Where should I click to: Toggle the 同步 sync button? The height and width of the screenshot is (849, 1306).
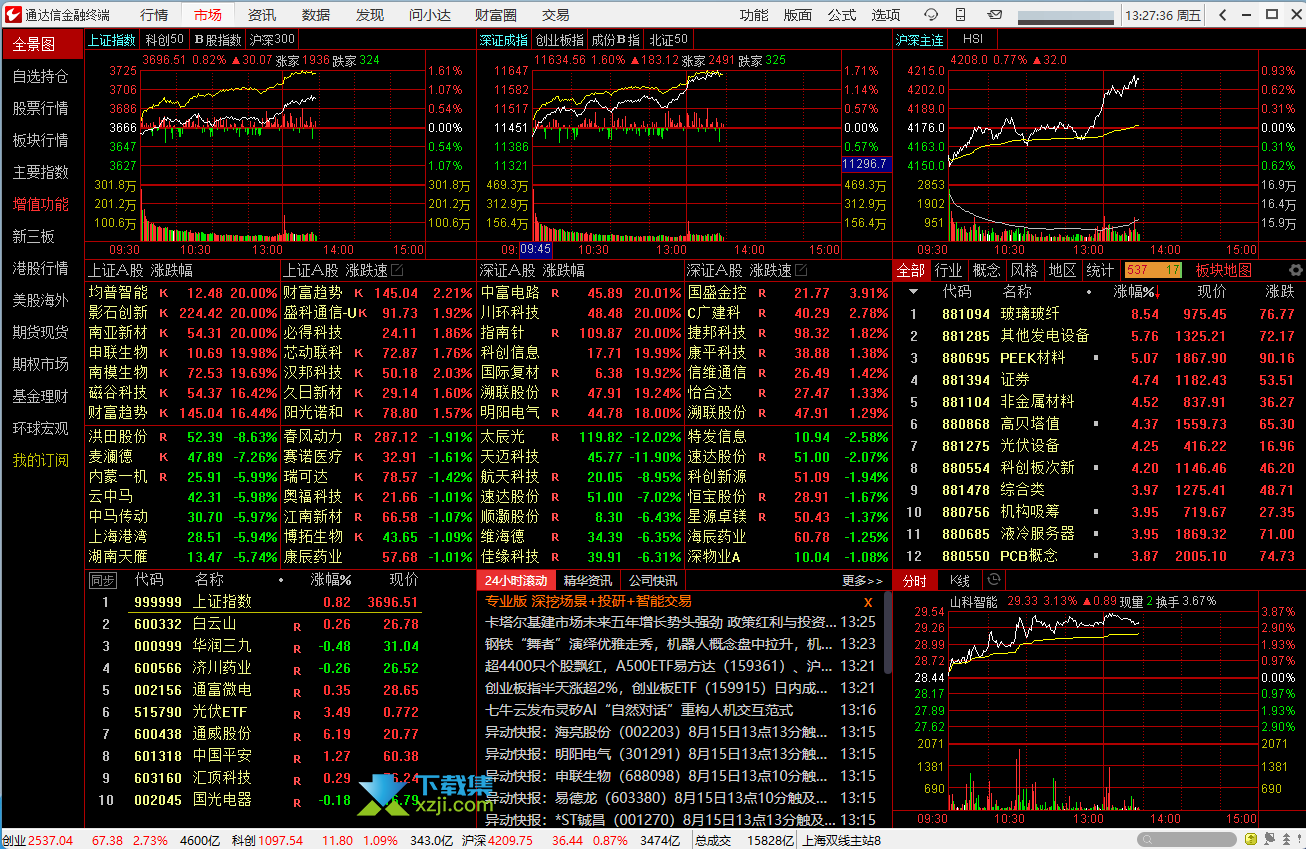102,580
